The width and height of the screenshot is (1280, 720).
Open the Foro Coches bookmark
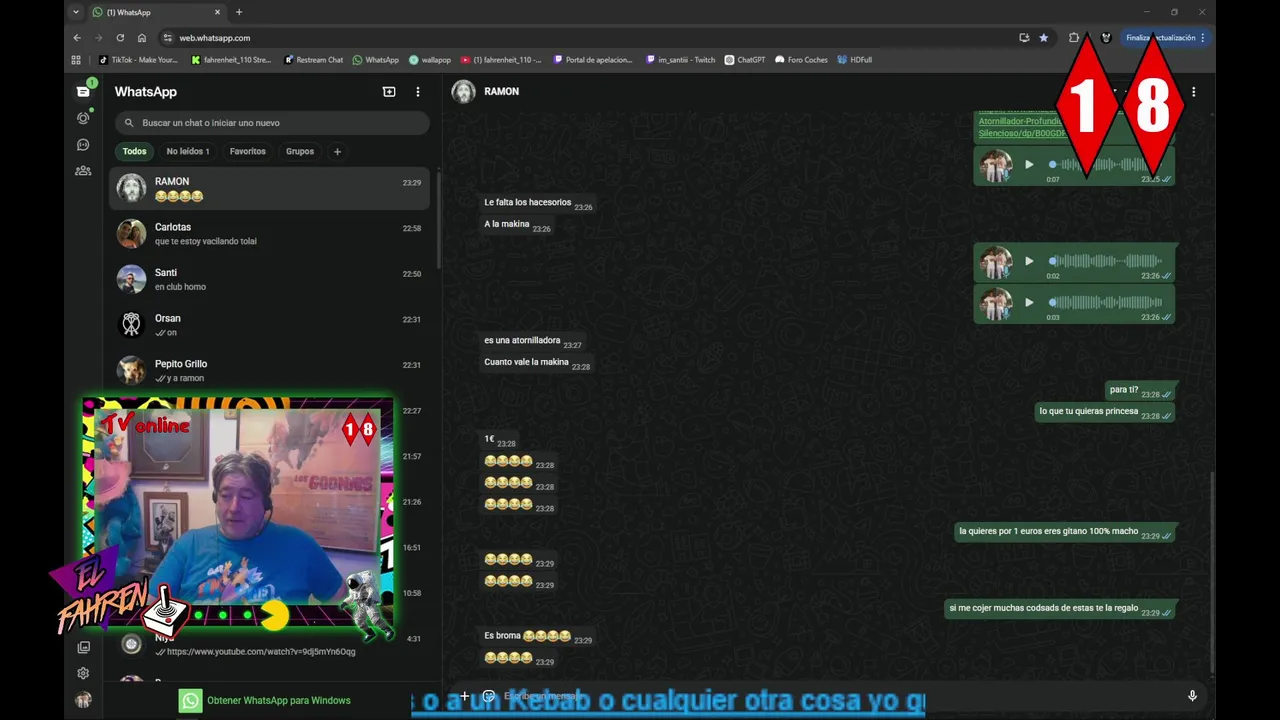tap(802, 60)
